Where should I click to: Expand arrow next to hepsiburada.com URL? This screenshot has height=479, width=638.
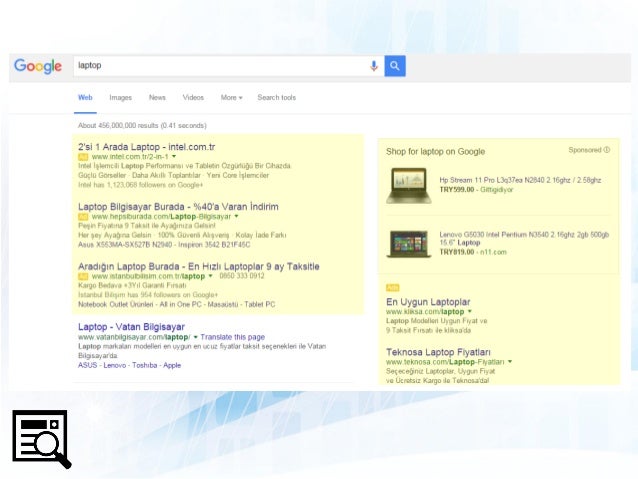coord(236,216)
